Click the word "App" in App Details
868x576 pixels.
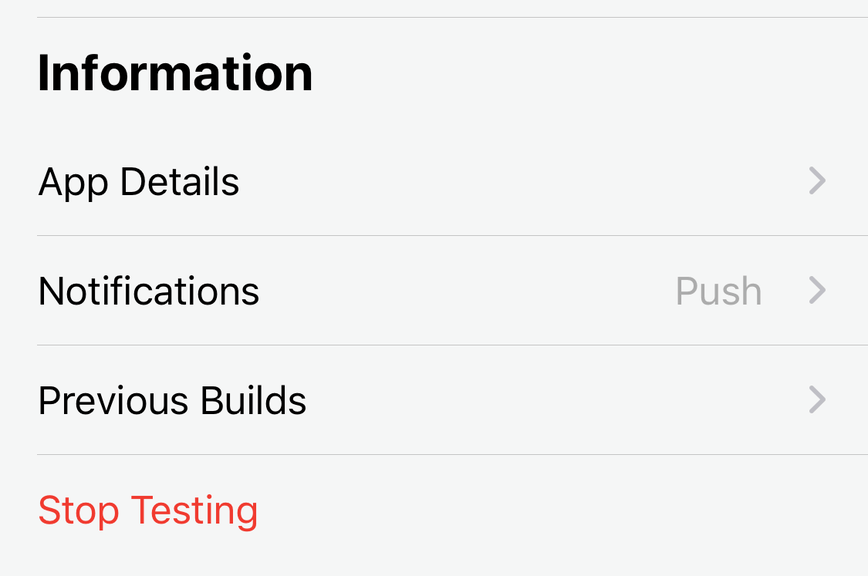coord(74,183)
